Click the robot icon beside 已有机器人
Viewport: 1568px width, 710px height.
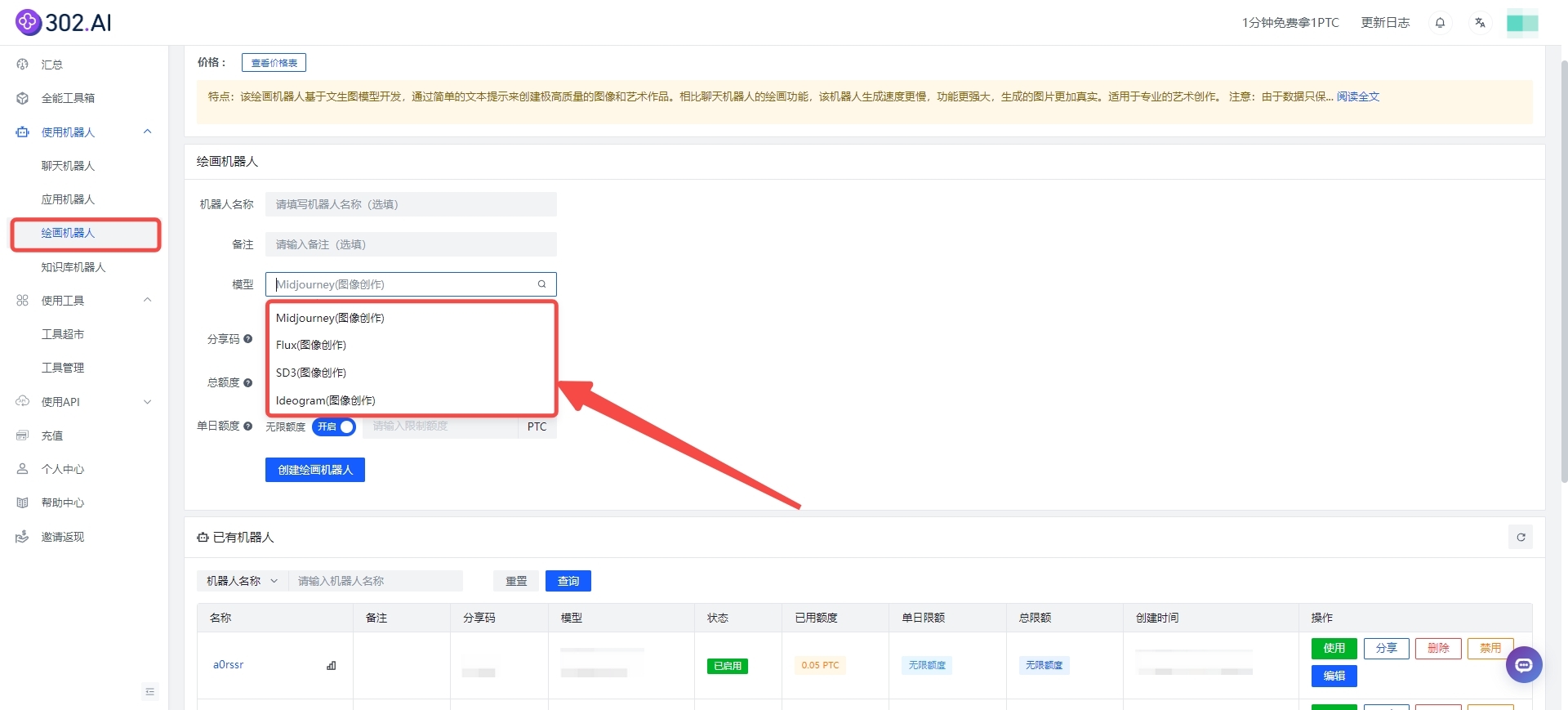[203, 538]
